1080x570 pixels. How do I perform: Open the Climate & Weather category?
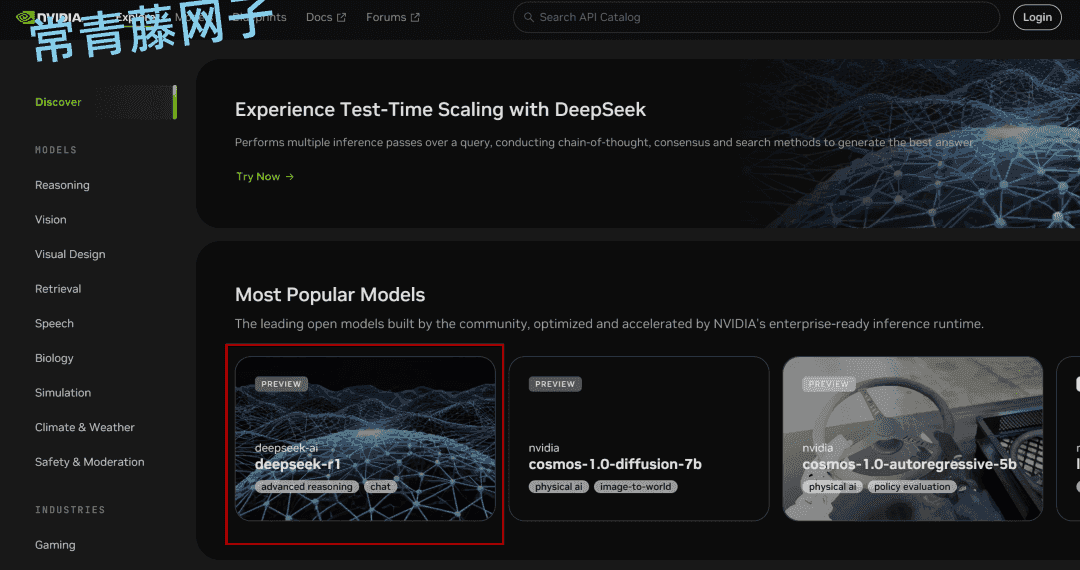(x=85, y=428)
